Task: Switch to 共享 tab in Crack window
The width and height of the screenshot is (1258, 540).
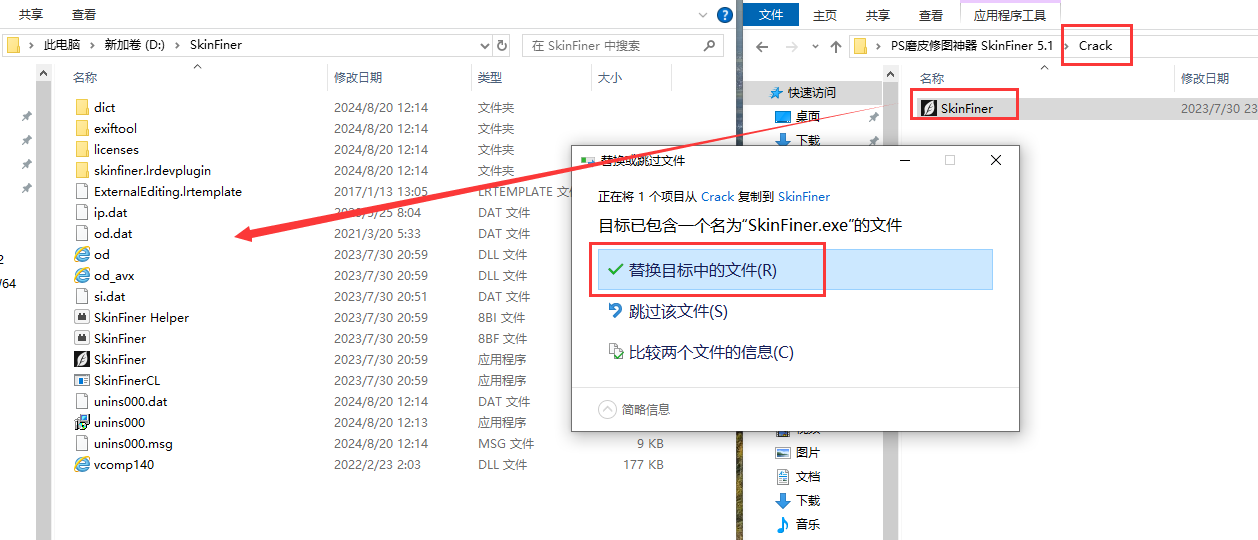Action: (x=878, y=15)
